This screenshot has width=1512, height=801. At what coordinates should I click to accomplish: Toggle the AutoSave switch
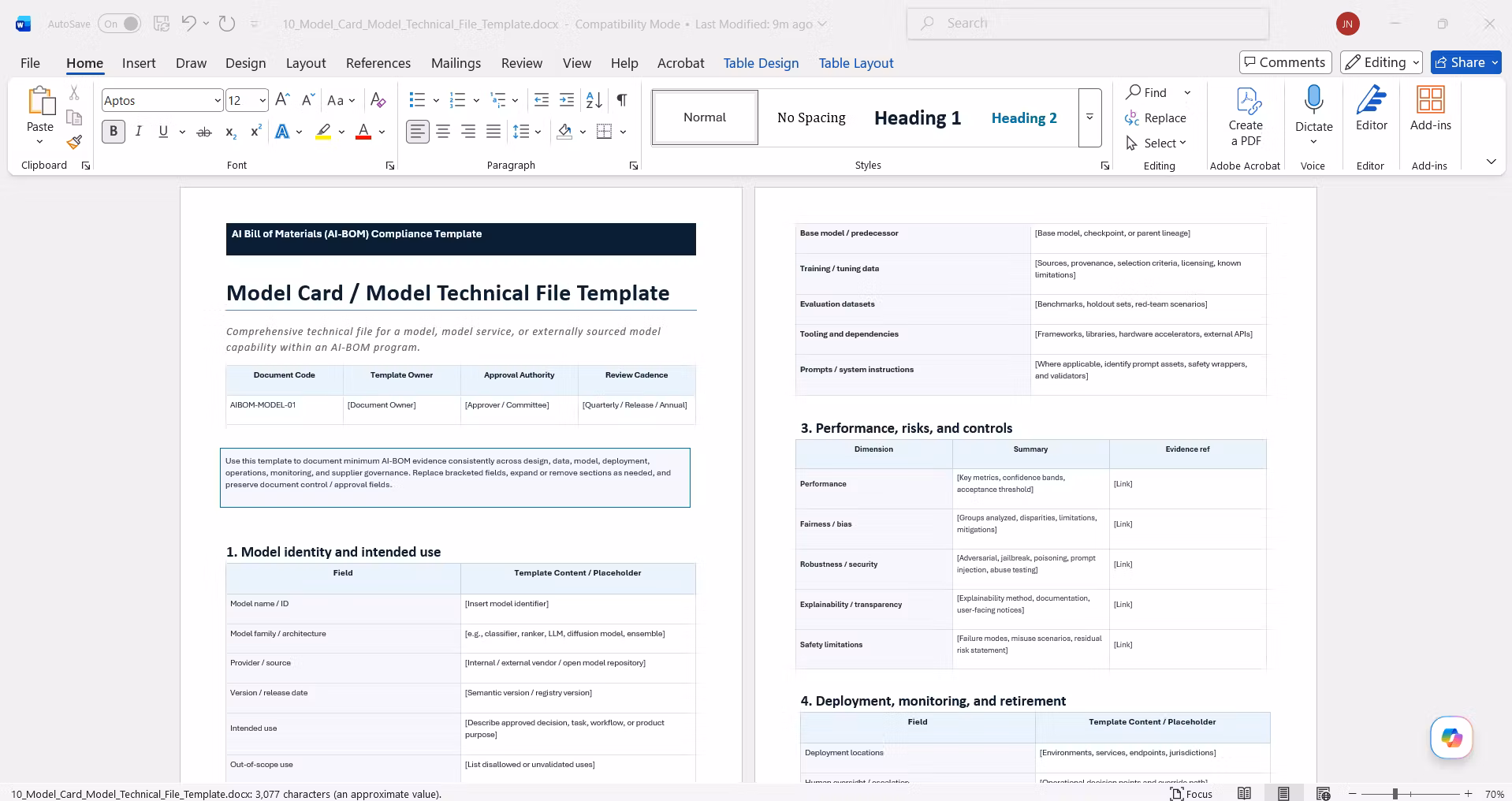[119, 24]
